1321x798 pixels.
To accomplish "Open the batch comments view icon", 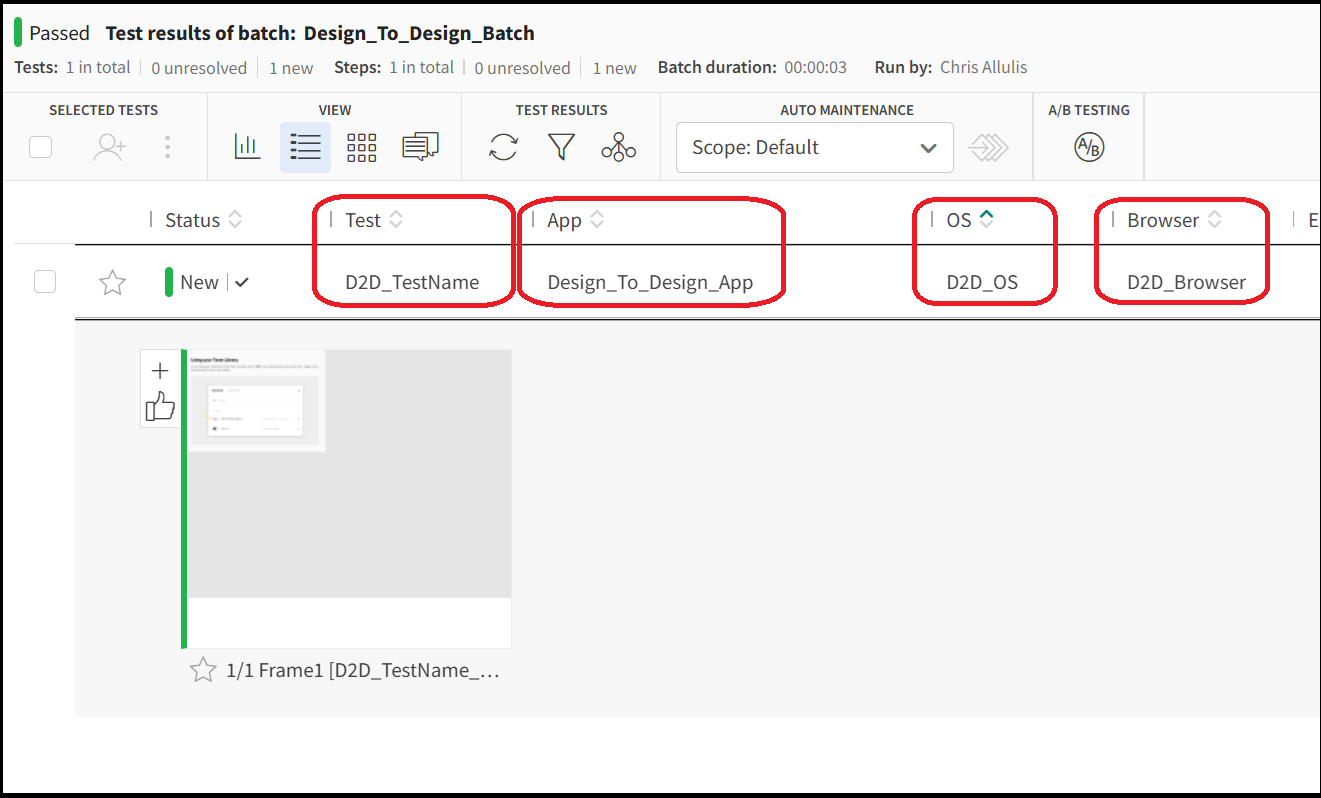I will coord(419,146).
